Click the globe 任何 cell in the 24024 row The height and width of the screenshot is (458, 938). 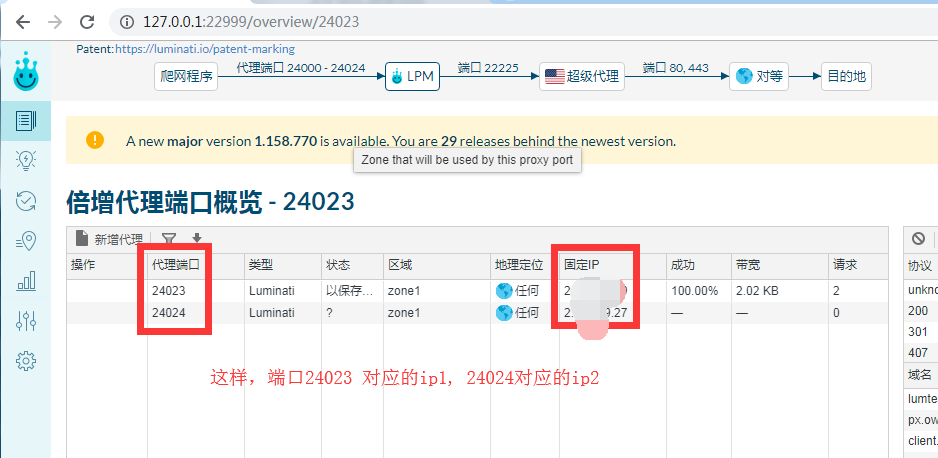525,313
